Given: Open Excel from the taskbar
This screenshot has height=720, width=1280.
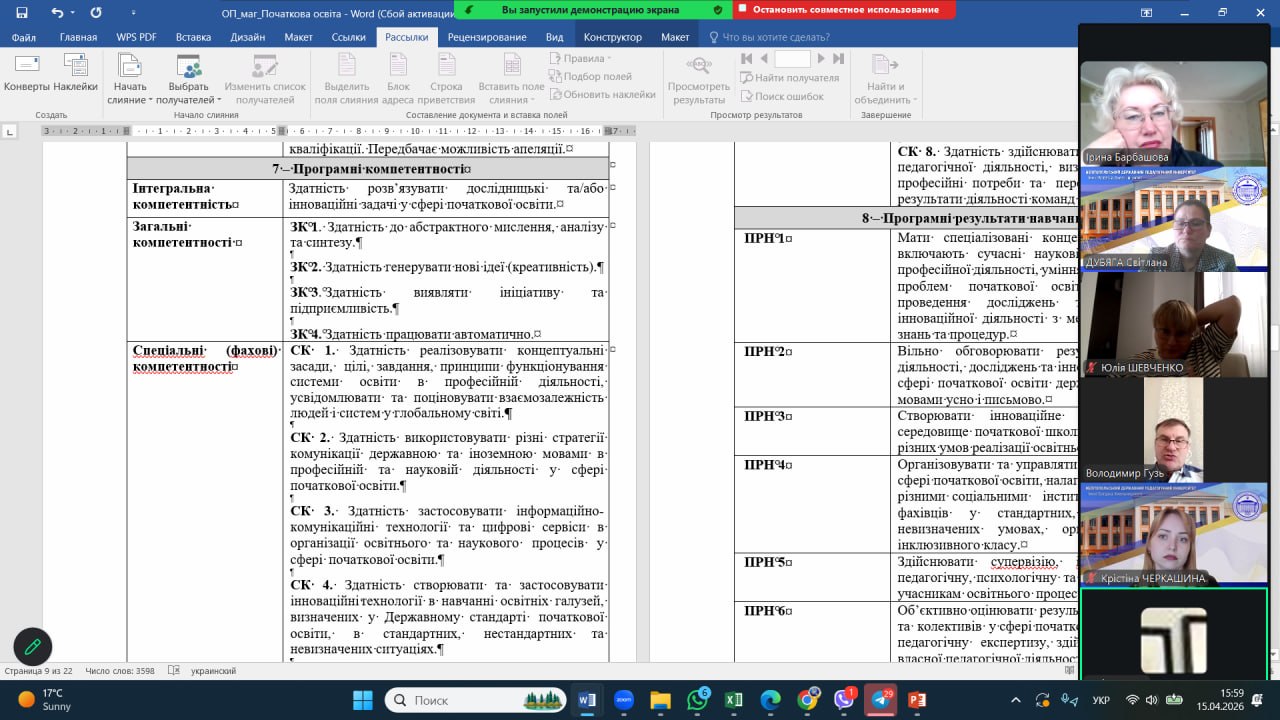Looking at the screenshot, I should (x=733, y=700).
